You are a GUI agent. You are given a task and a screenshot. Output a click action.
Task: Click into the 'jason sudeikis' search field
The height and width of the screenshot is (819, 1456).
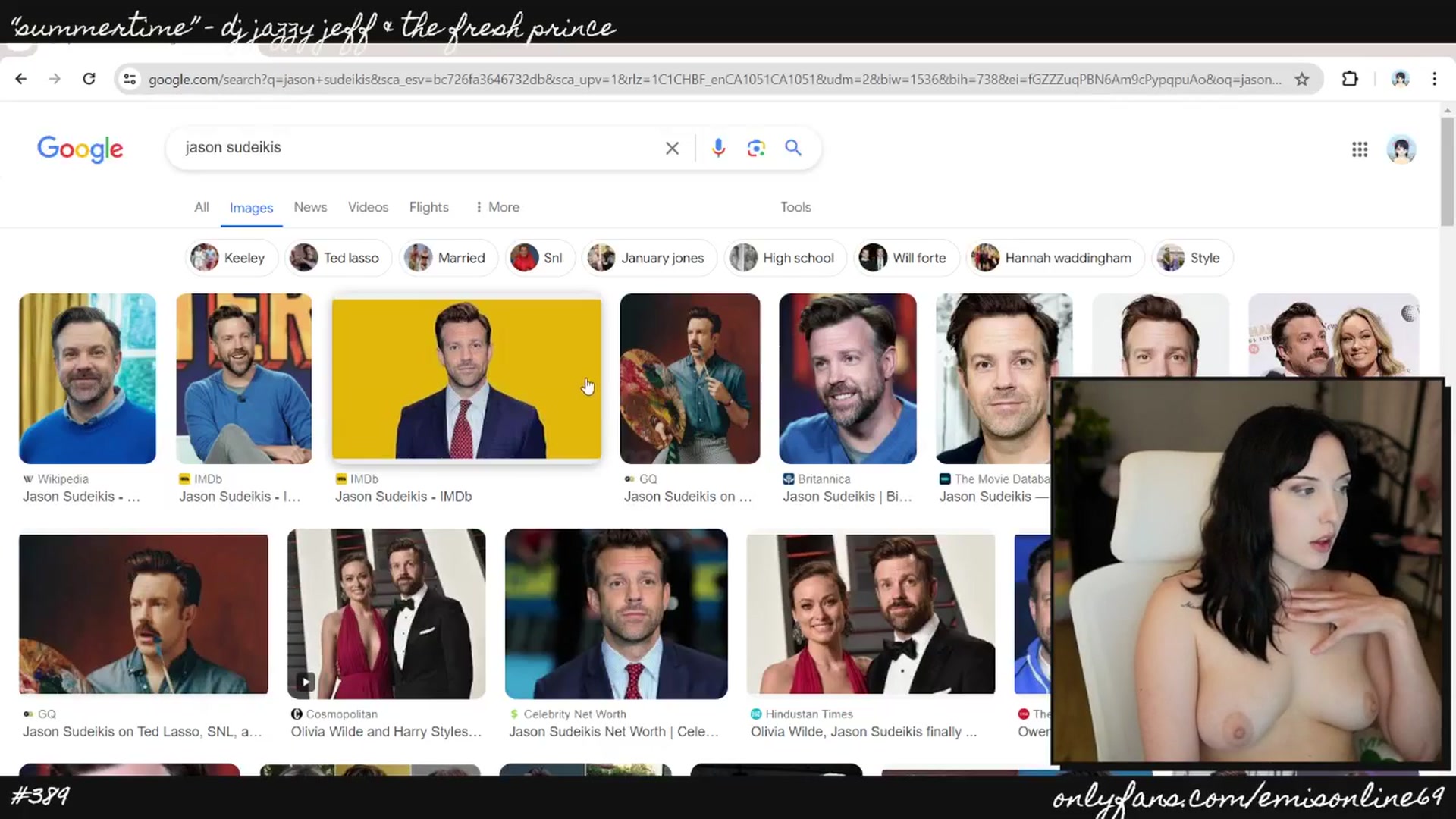pos(417,148)
